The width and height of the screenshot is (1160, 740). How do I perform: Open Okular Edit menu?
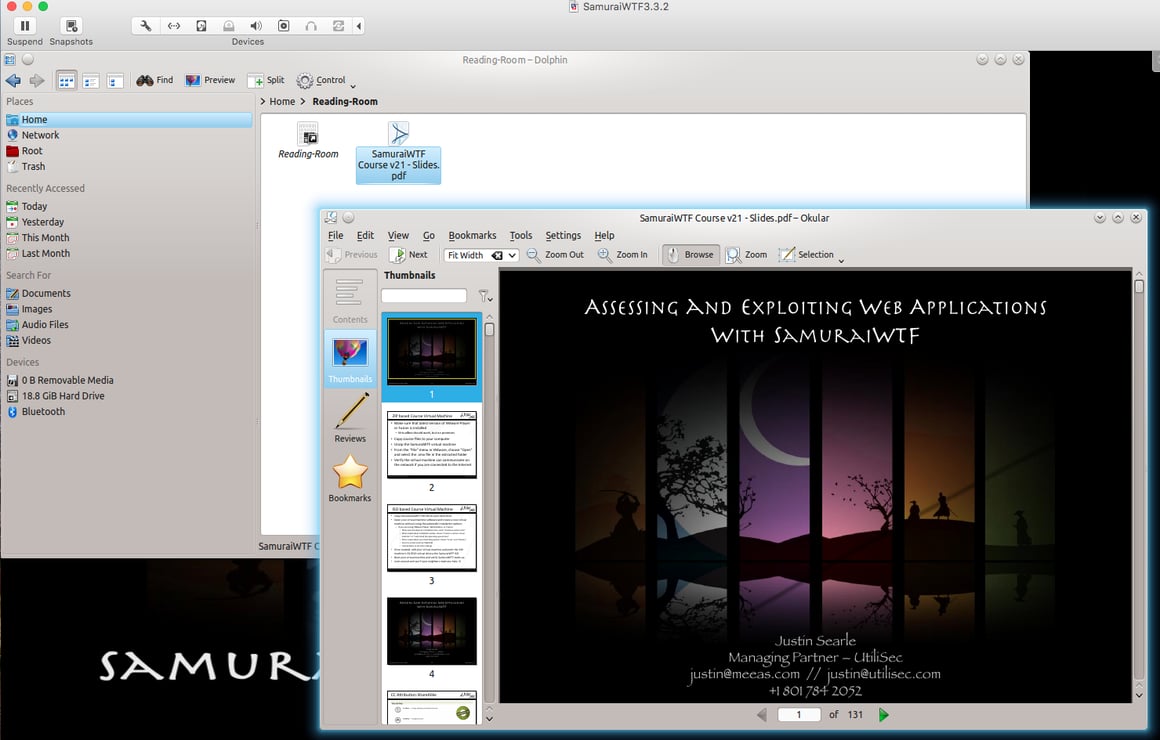[x=365, y=235]
